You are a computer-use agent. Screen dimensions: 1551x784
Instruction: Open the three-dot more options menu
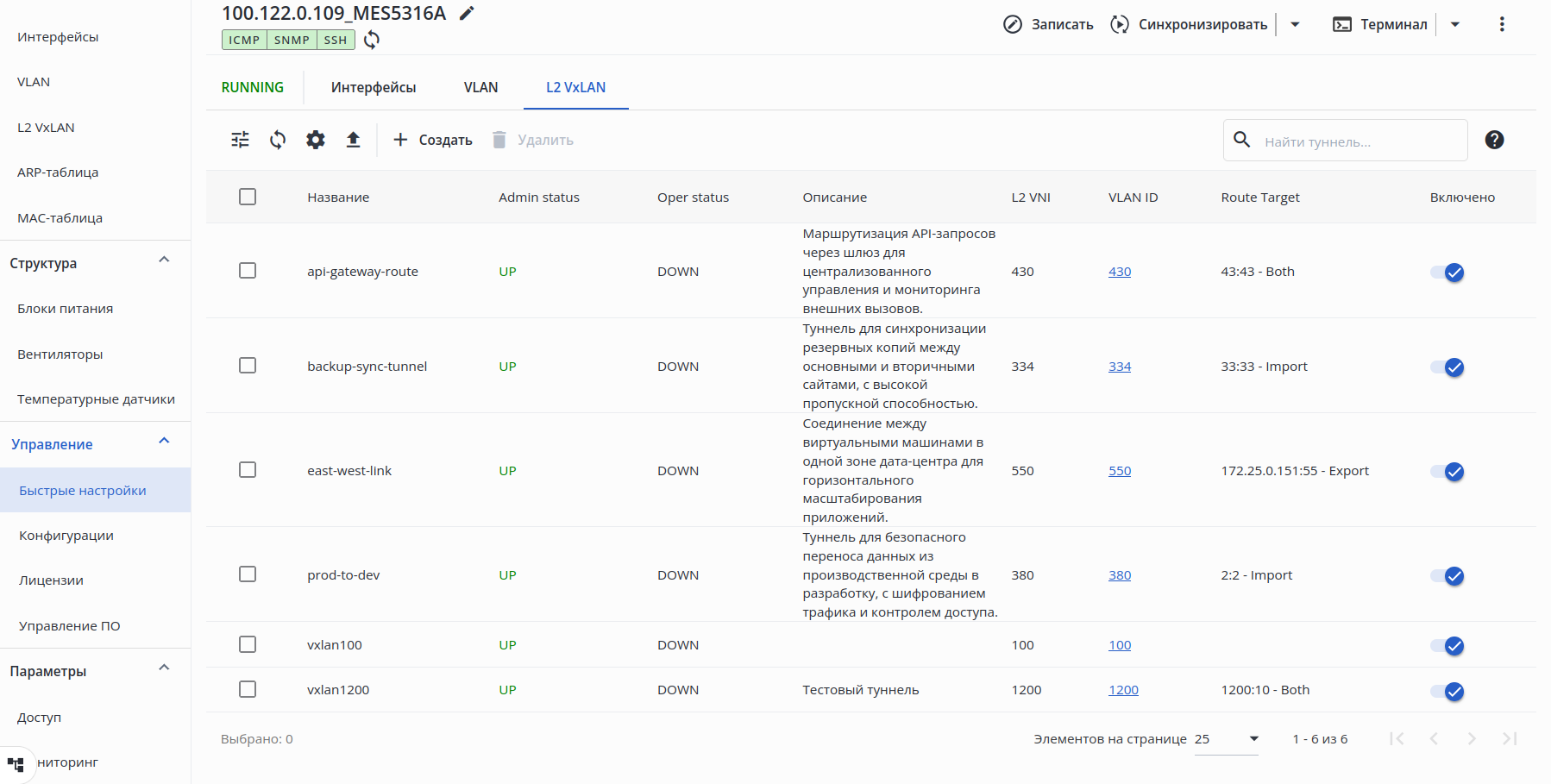point(1502,24)
